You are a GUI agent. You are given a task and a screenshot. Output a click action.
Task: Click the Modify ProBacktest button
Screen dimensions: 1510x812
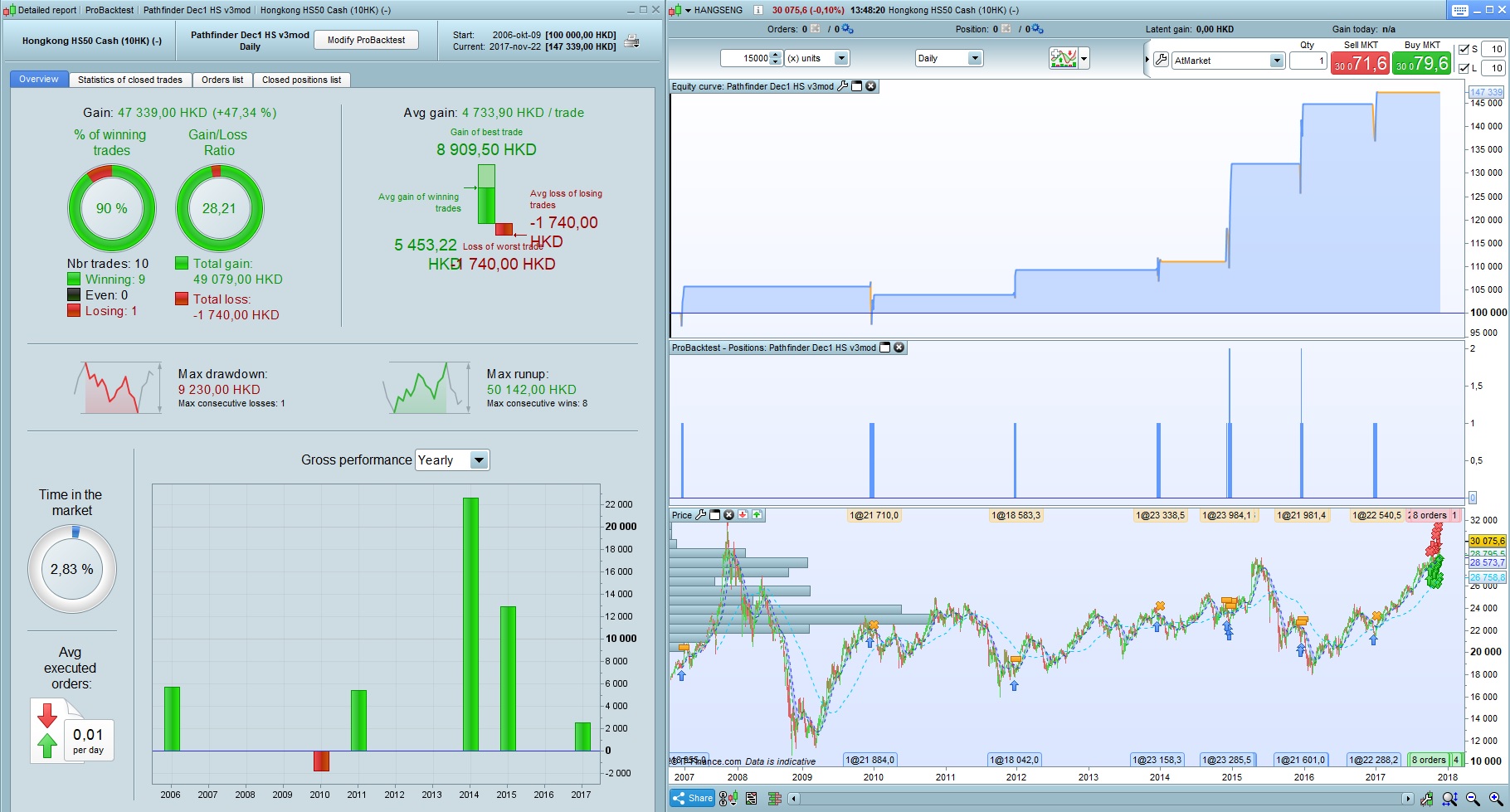click(x=366, y=40)
